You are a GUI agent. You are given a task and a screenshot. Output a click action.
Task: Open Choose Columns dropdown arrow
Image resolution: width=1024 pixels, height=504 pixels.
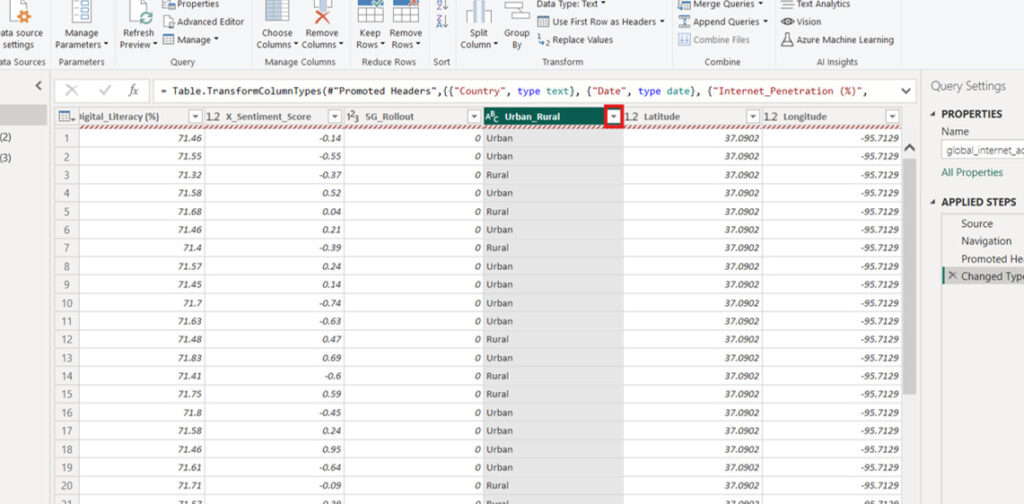295,45
